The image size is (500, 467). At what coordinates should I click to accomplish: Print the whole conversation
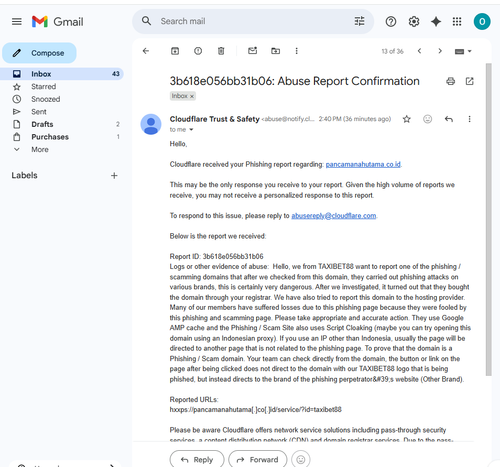pos(451,81)
